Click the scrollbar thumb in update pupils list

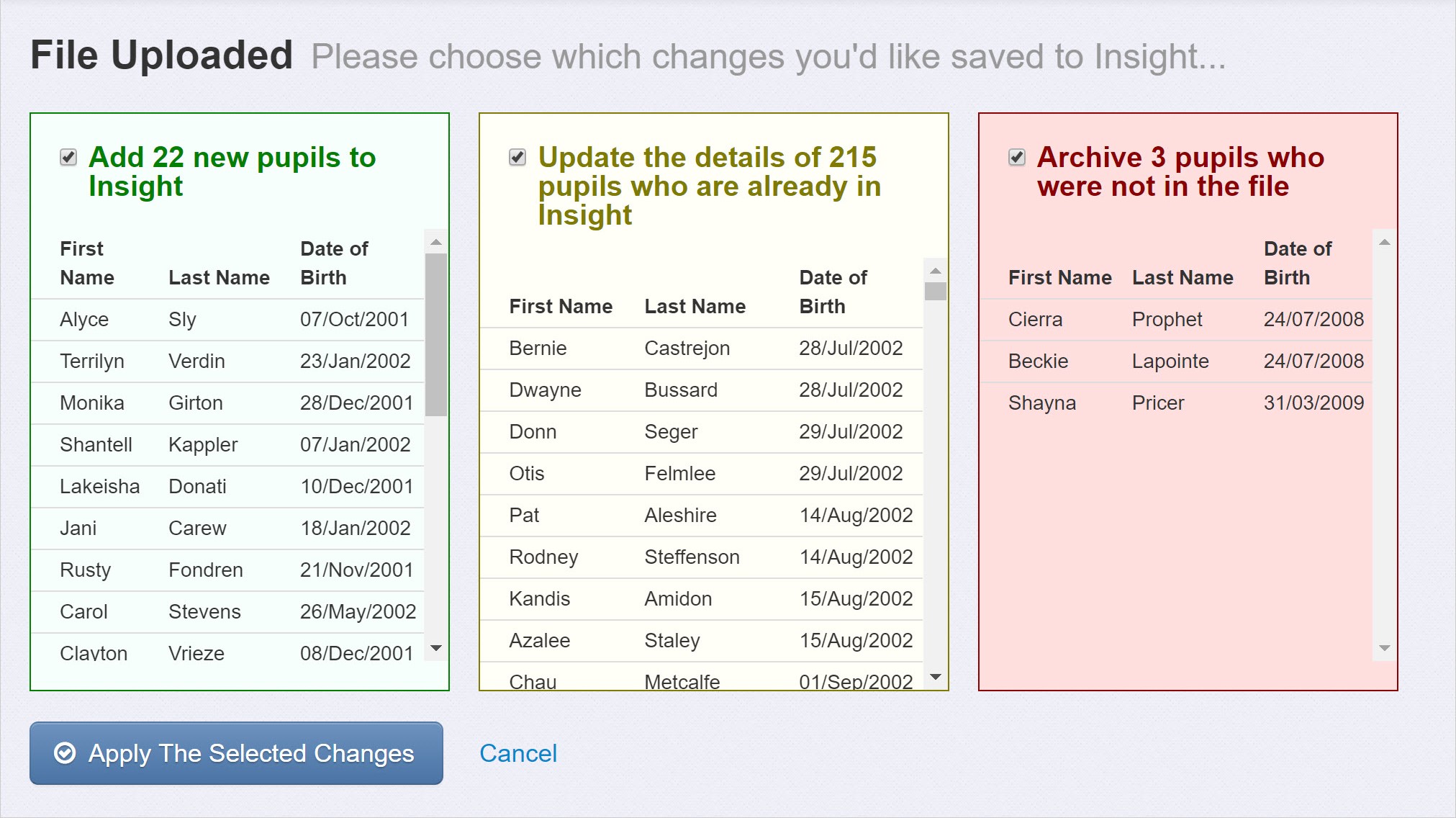click(936, 291)
